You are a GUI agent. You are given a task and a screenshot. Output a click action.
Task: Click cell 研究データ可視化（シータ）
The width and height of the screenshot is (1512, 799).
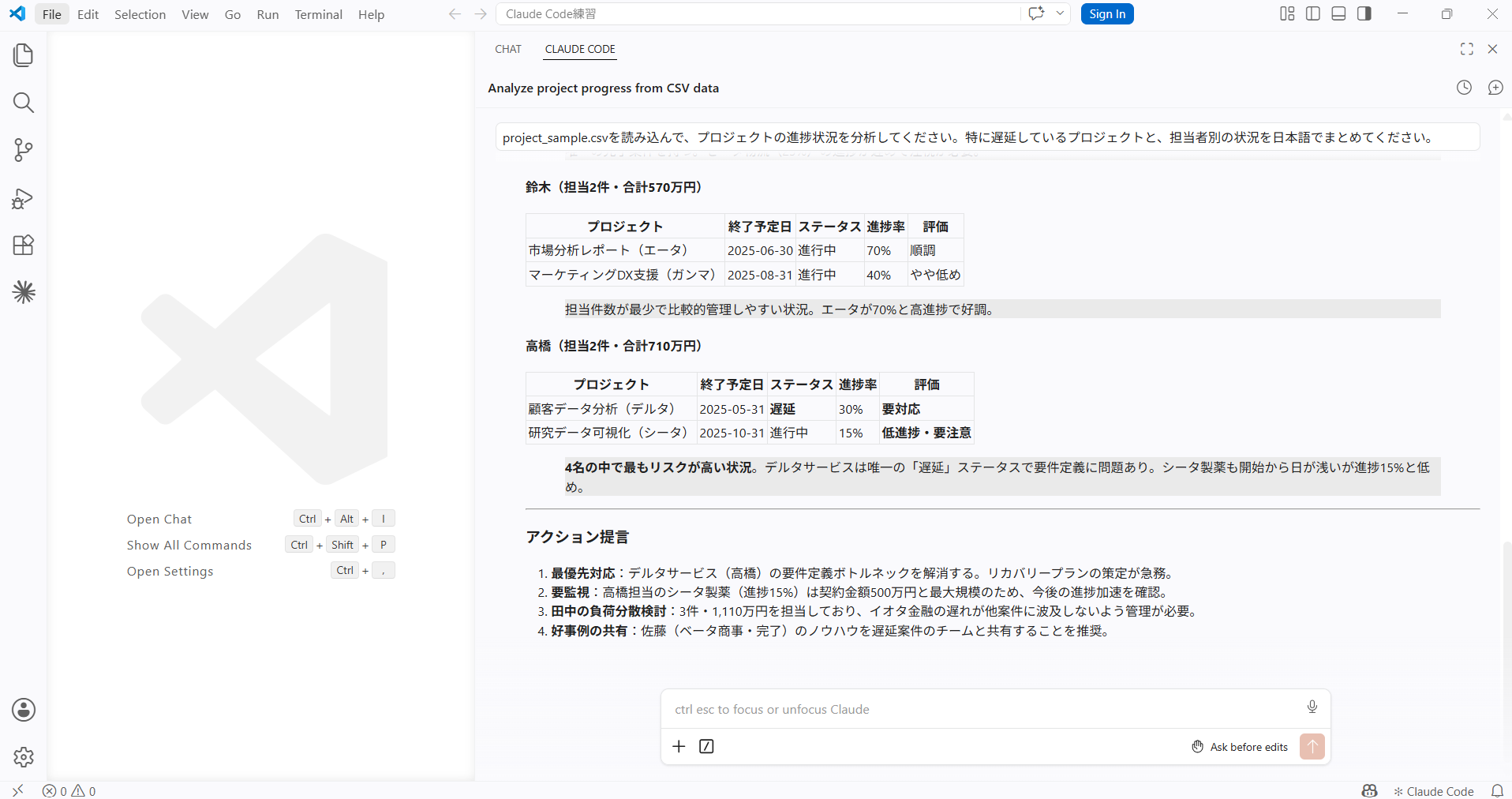pyautogui.click(x=612, y=433)
